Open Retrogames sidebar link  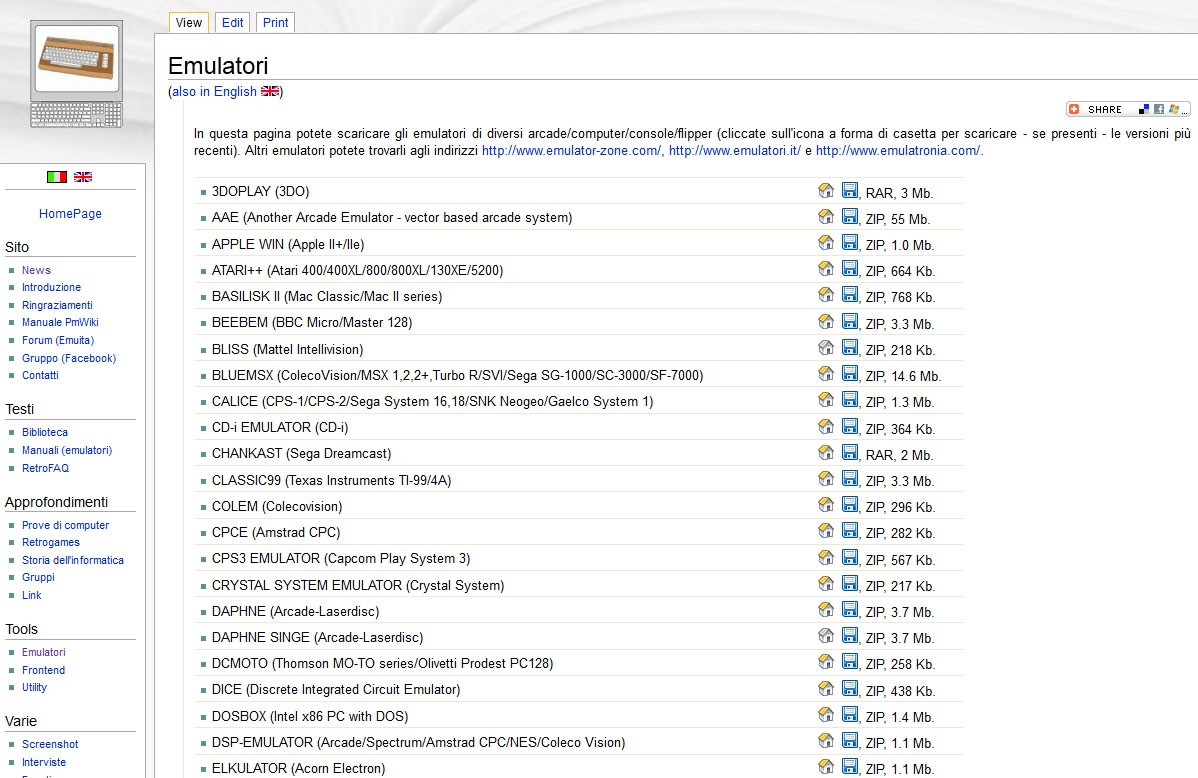(x=50, y=542)
